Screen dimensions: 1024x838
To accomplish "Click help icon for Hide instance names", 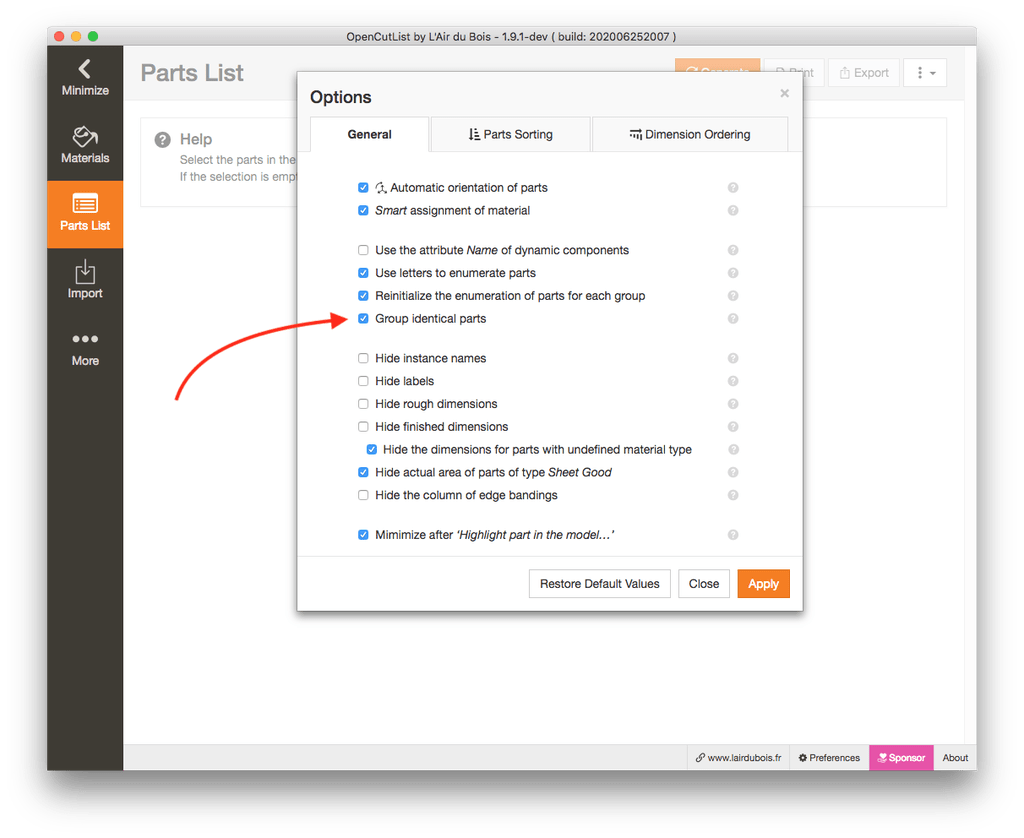I will (x=733, y=359).
